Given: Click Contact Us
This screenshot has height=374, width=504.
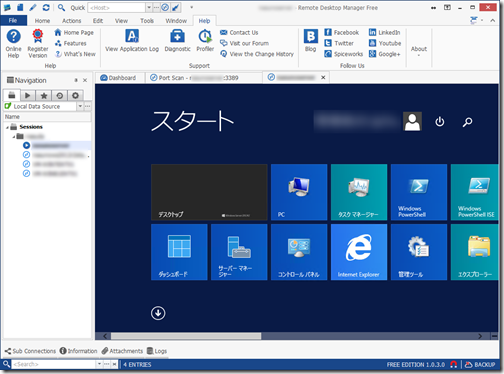Looking at the screenshot, I should click(x=239, y=32).
